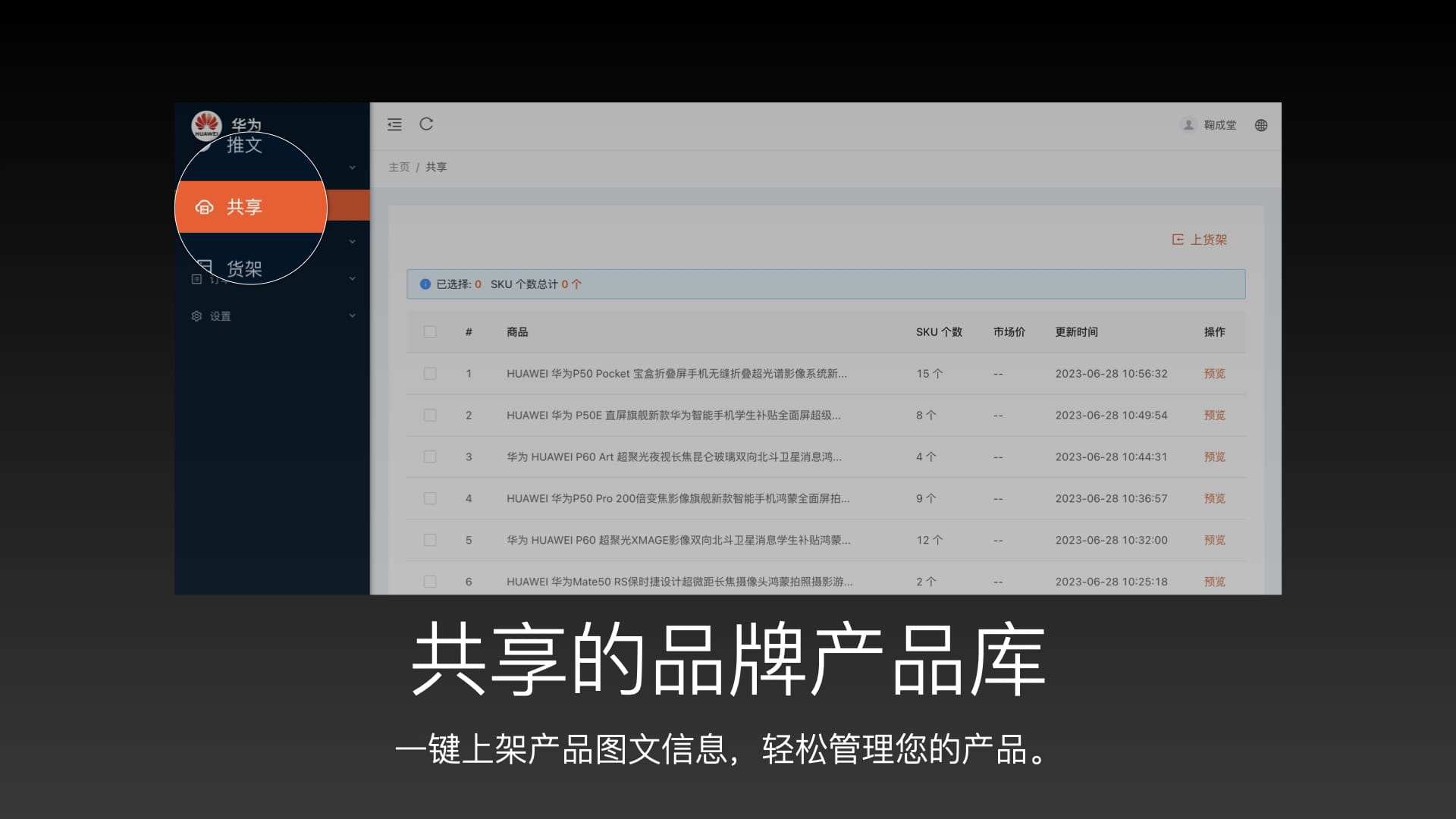Check the box for row 3 P60 Art
The image size is (1456, 819).
pyautogui.click(x=430, y=457)
